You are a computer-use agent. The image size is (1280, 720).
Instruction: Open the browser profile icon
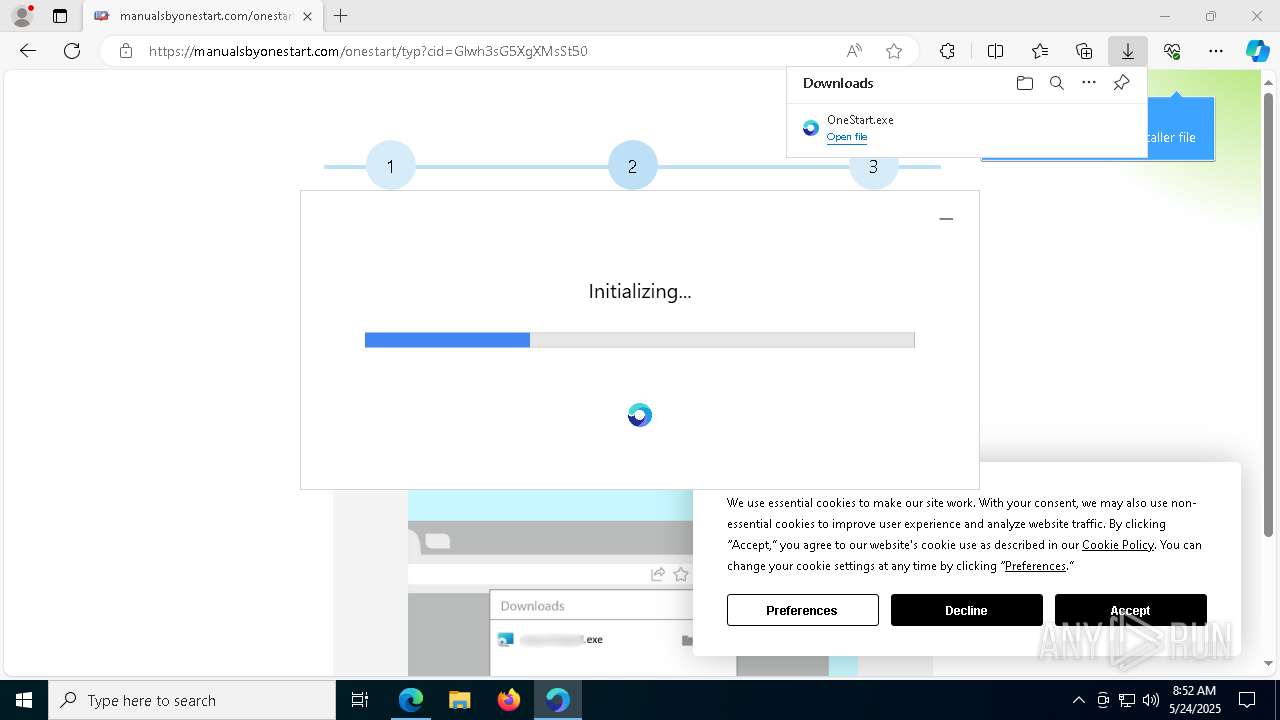(x=22, y=16)
